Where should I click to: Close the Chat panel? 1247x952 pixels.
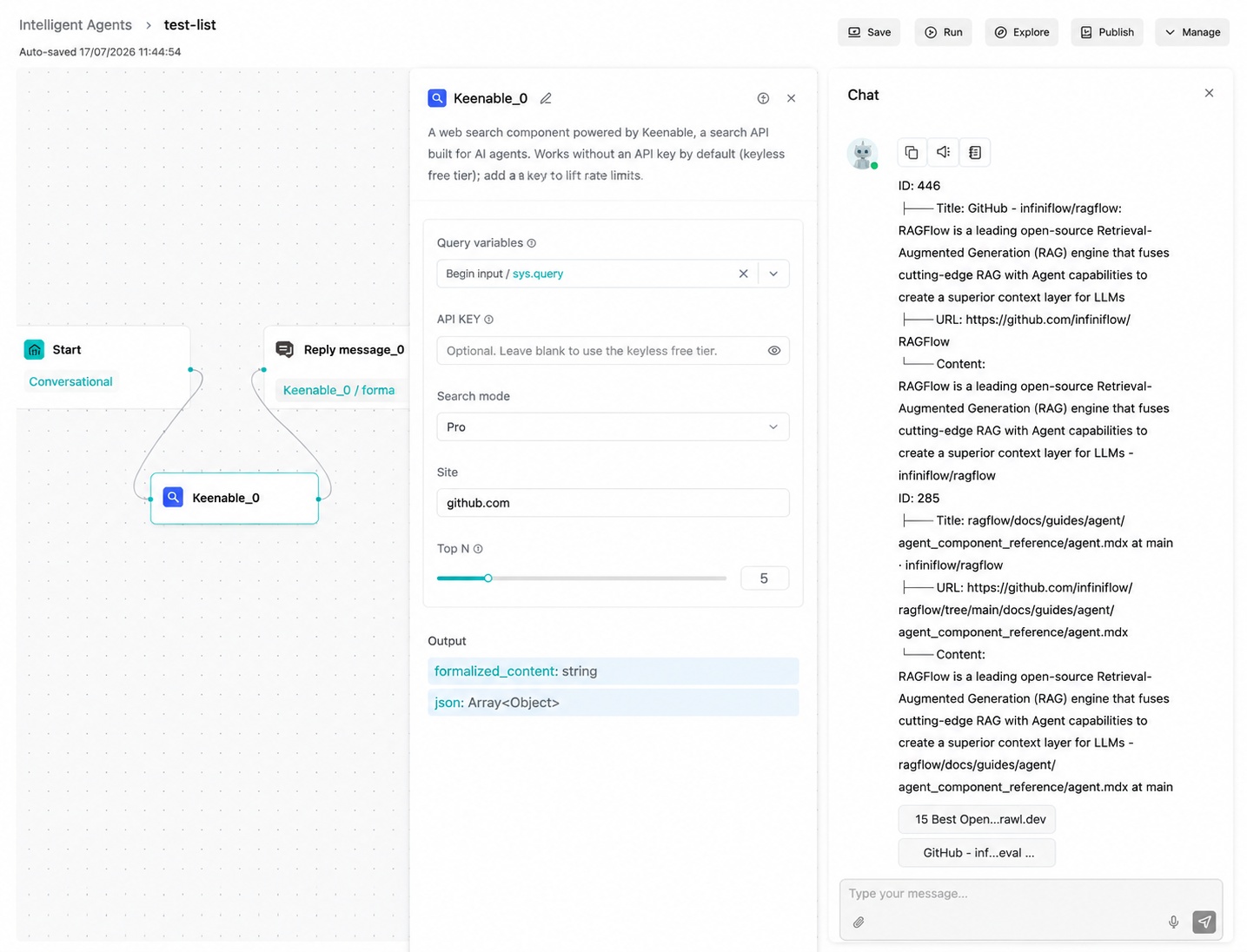(x=1209, y=93)
